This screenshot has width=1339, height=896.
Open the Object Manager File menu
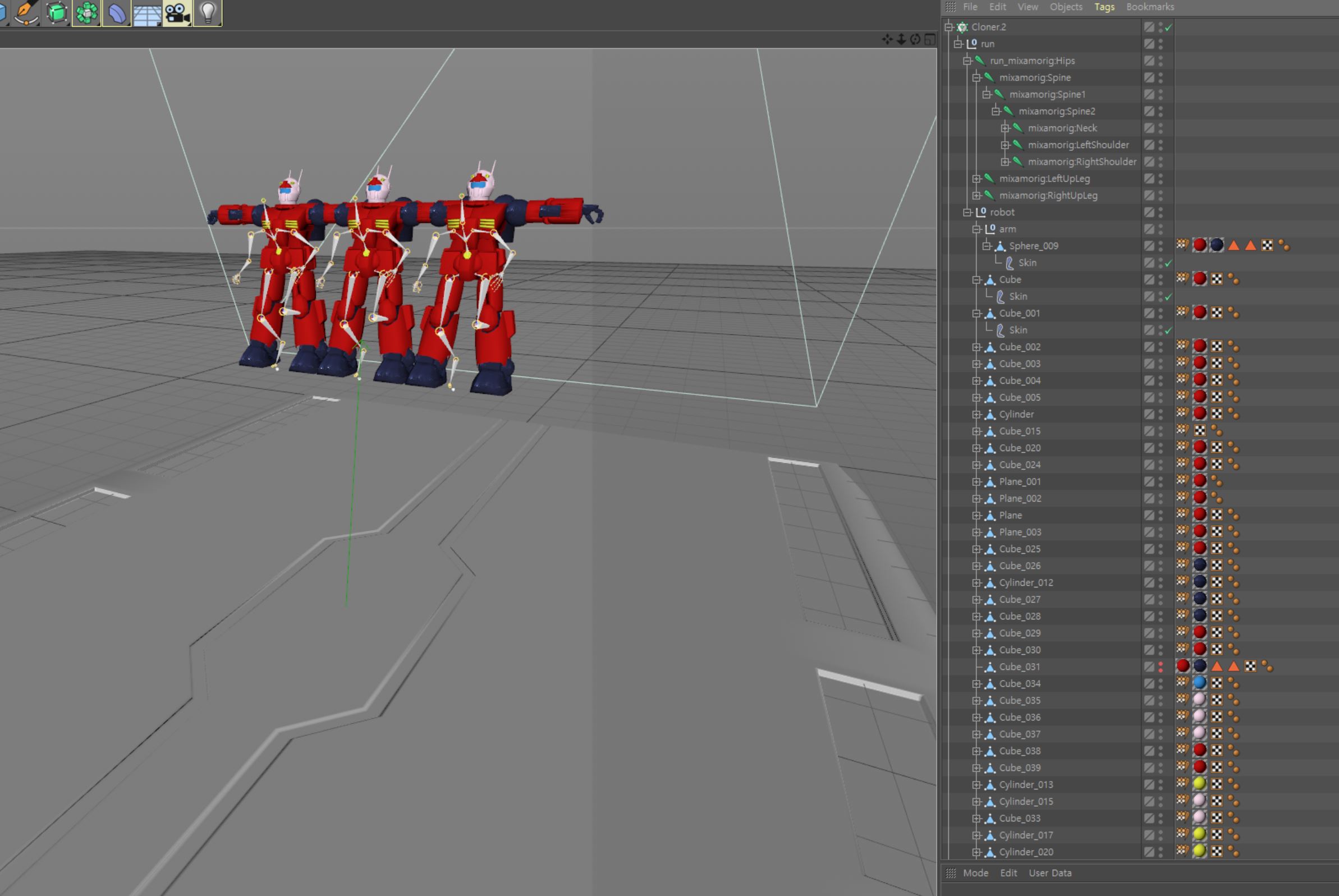click(x=970, y=7)
